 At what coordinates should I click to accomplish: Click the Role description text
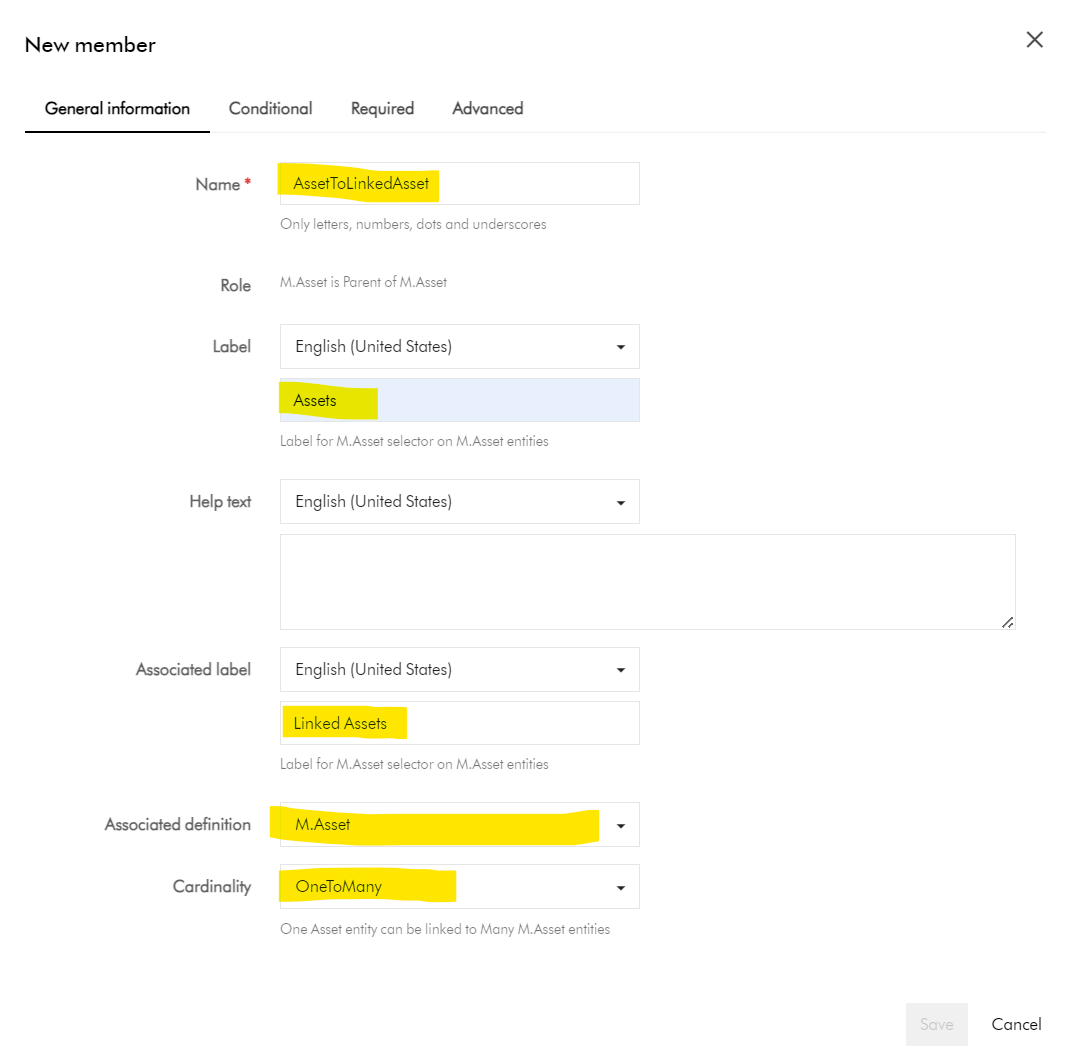[363, 283]
